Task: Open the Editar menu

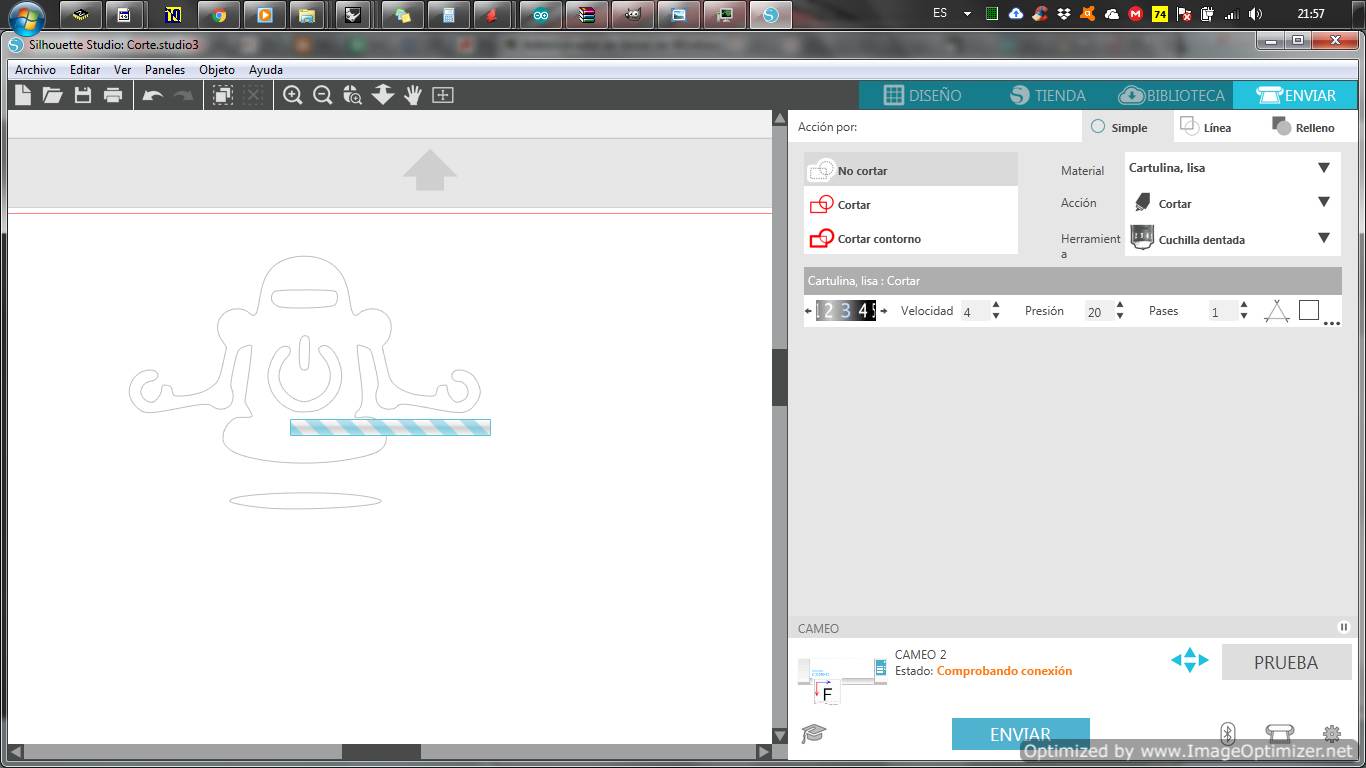Action: pyautogui.click(x=85, y=70)
